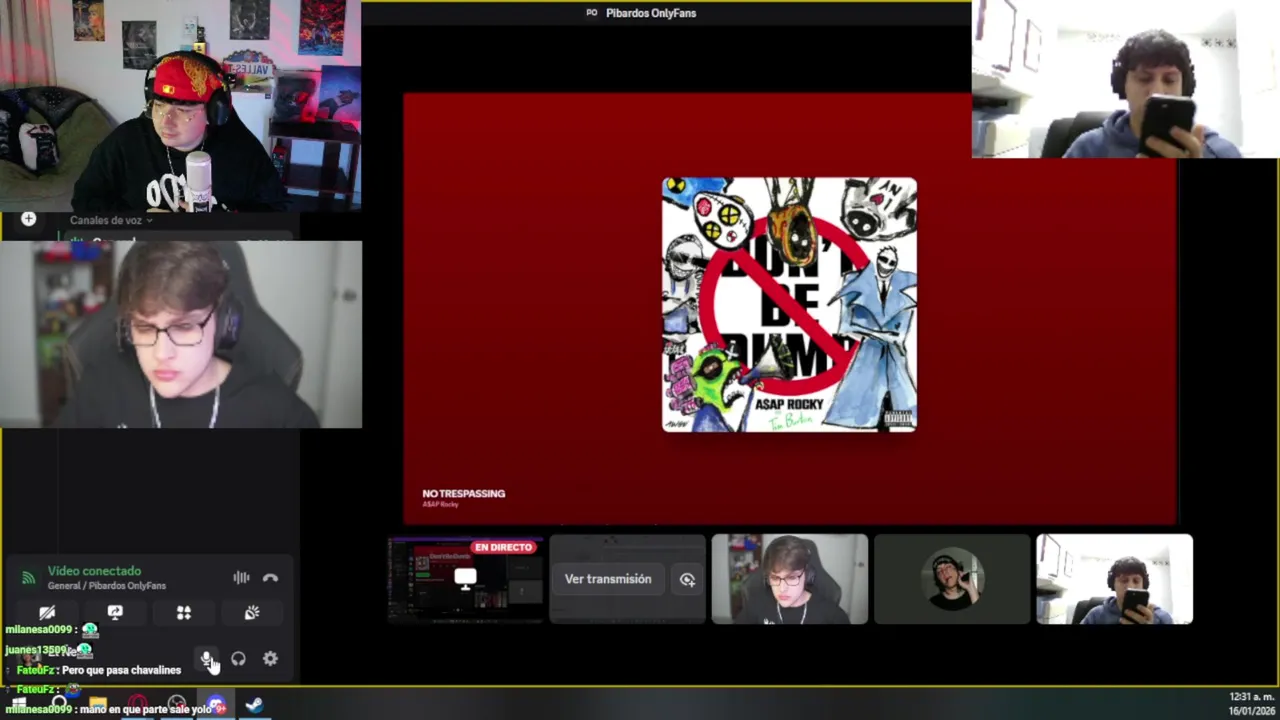Open the taskbar clock showing 12:31 a. m.
The height and width of the screenshot is (720, 1280).
pos(1251,703)
